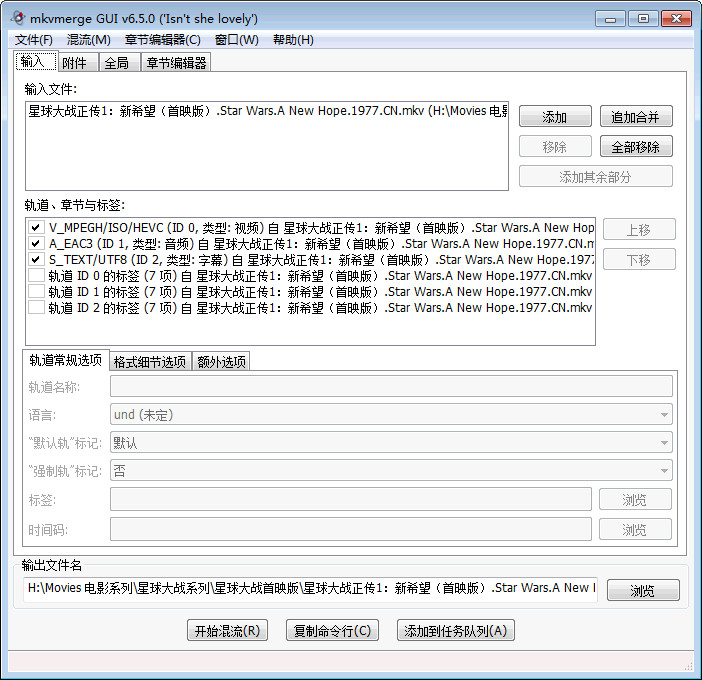Screen dimensions: 702x680
Task: Open the 语言 language dropdown
Action: tap(390, 414)
